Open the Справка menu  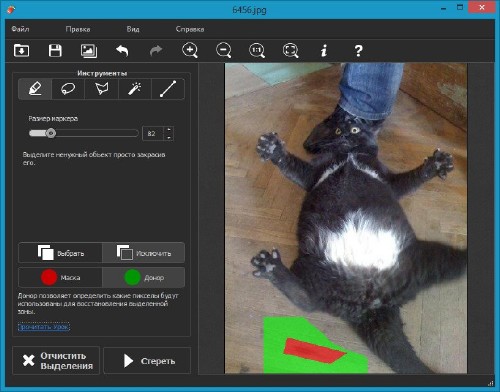190,29
